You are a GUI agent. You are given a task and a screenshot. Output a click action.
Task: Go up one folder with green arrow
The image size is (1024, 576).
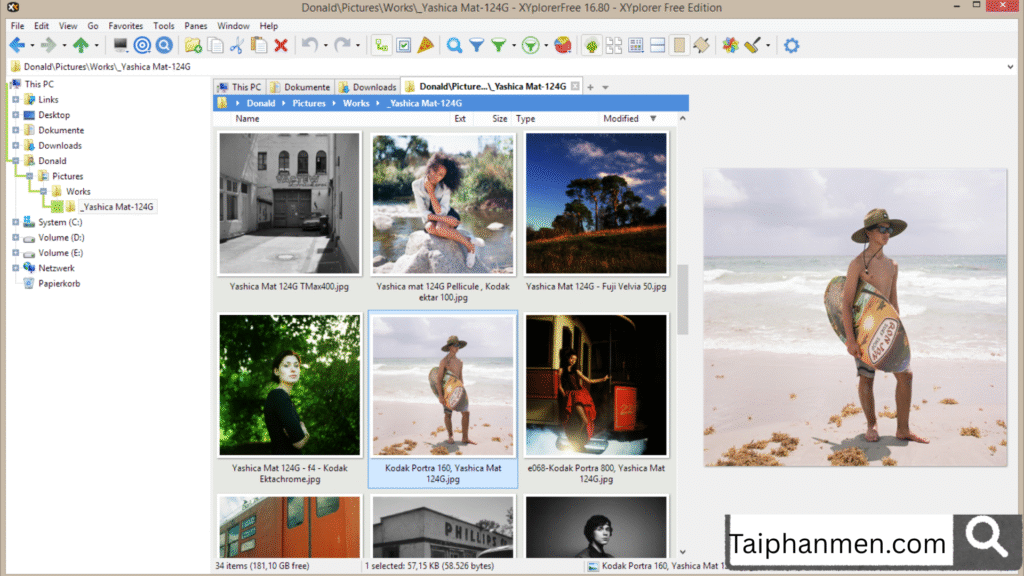[x=81, y=45]
